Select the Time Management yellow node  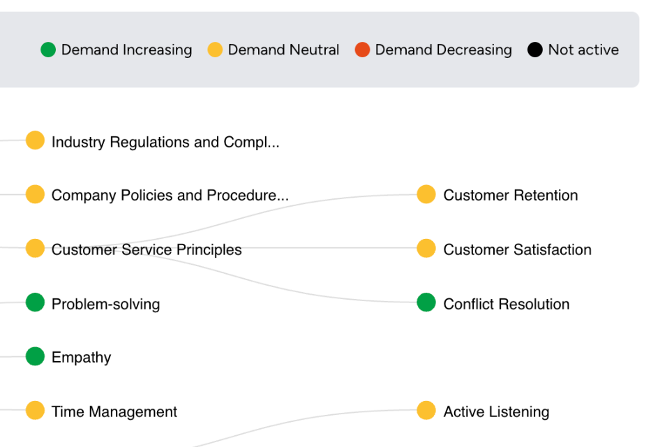[x=35, y=410]
